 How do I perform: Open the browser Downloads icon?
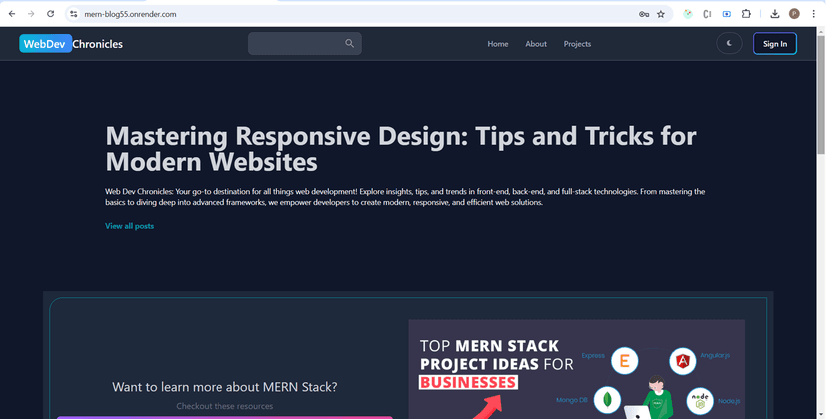[x=775, y=14]
